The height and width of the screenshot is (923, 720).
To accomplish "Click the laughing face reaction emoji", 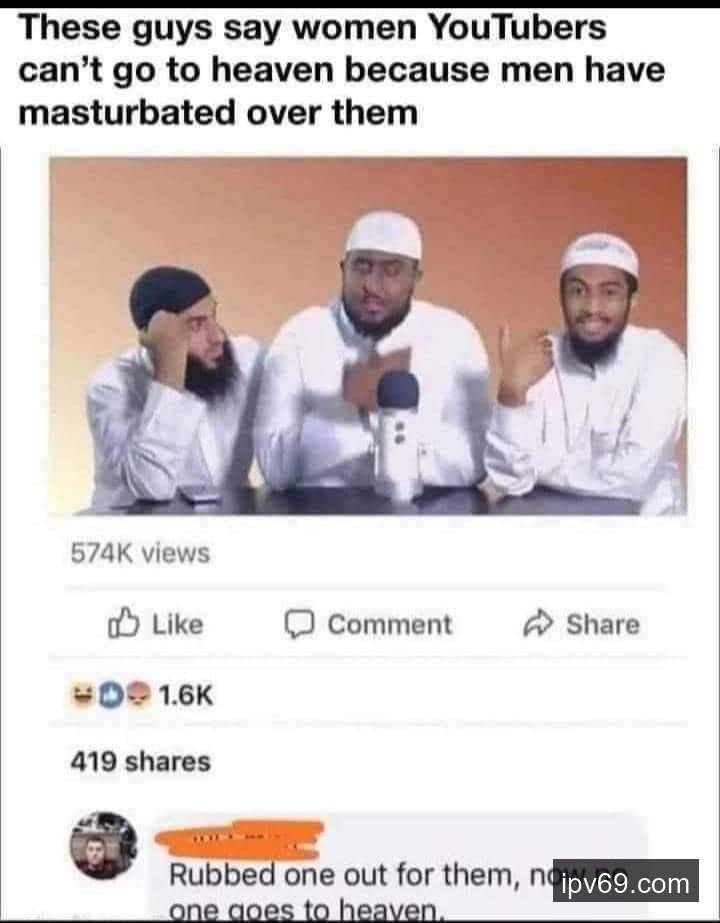I will [x=82, y=695].
